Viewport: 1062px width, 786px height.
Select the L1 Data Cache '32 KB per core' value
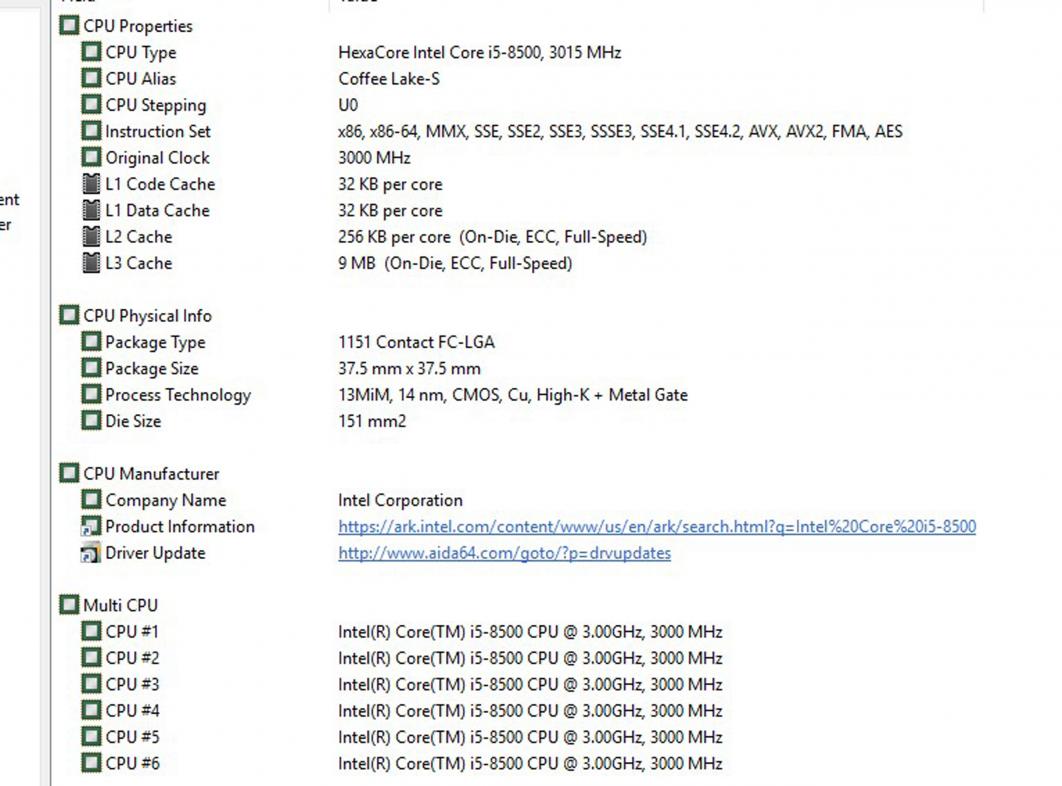click(390, 211)
